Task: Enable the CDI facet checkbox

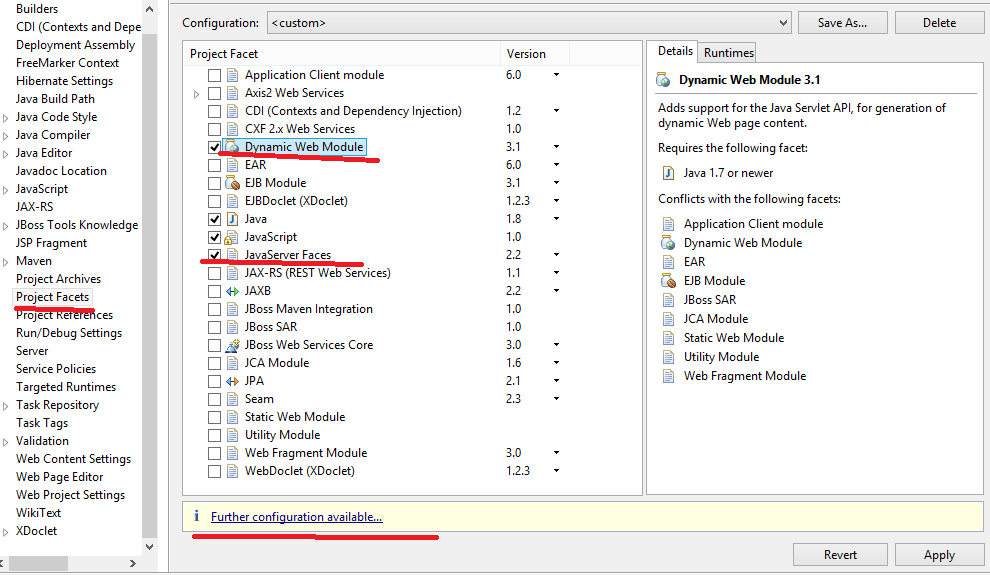Action: click(x=215, y=111)
